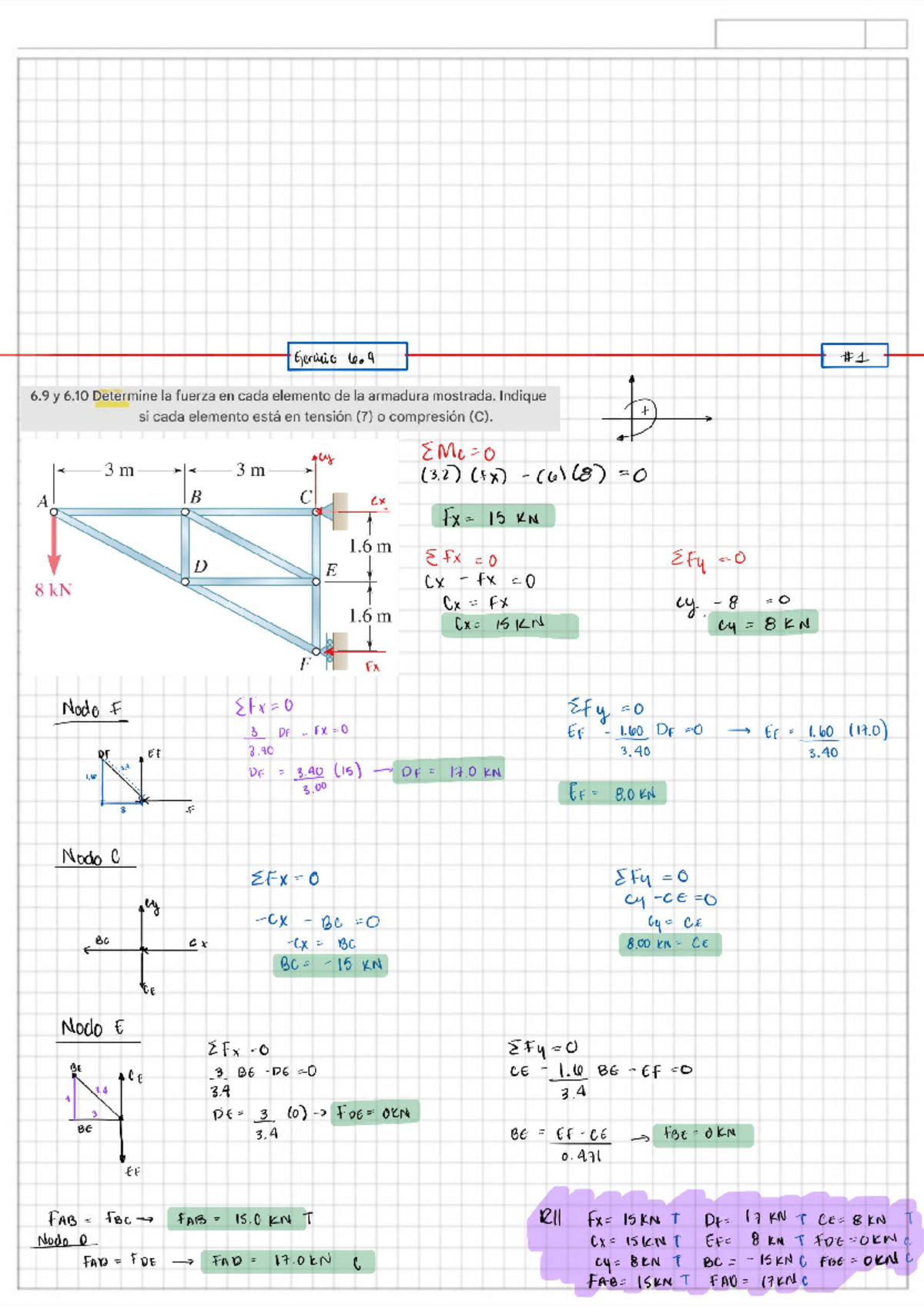Screen dimensions: 924x1307
Task: Click the large empty header box
Action: 789,35
